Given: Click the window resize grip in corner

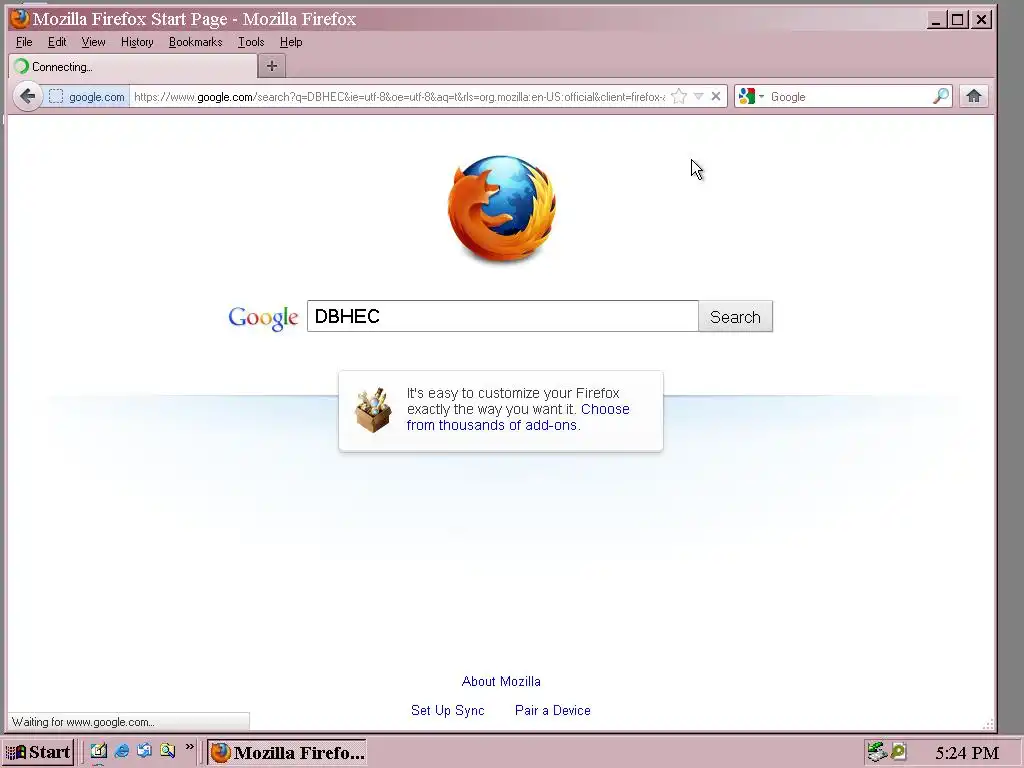Looking at the screenshot, I should (988, 724).
